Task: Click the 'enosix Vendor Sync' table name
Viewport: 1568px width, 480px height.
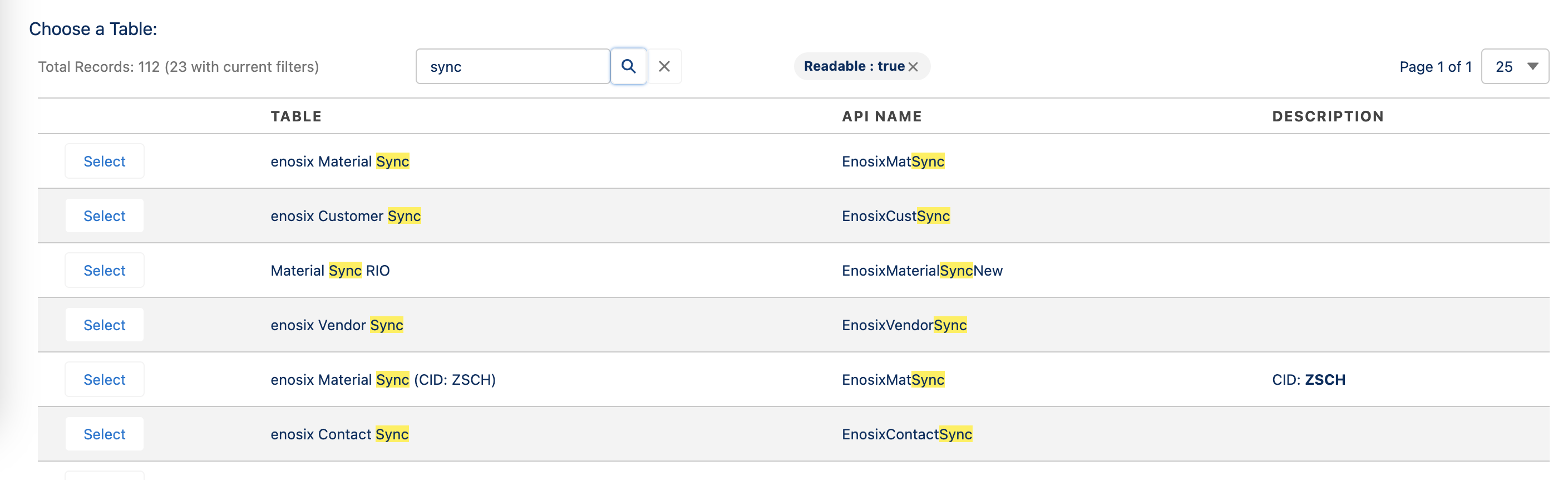Action: [x=337, y=325]
